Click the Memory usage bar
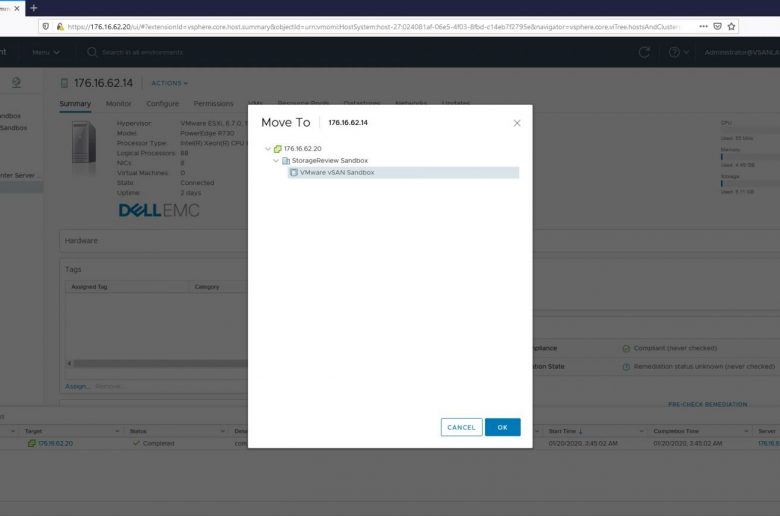780x516 pixels. (x=750, y=156)
